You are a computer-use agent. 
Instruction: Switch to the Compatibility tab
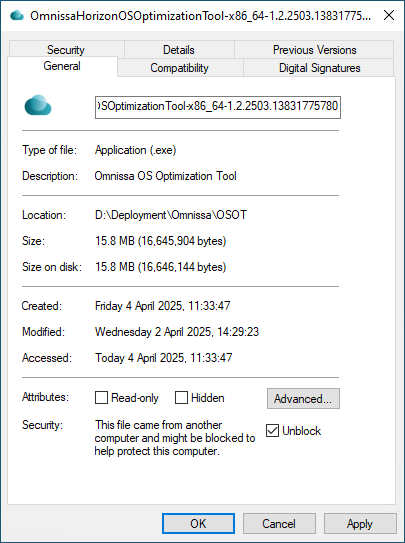click(x=180, y=68)
